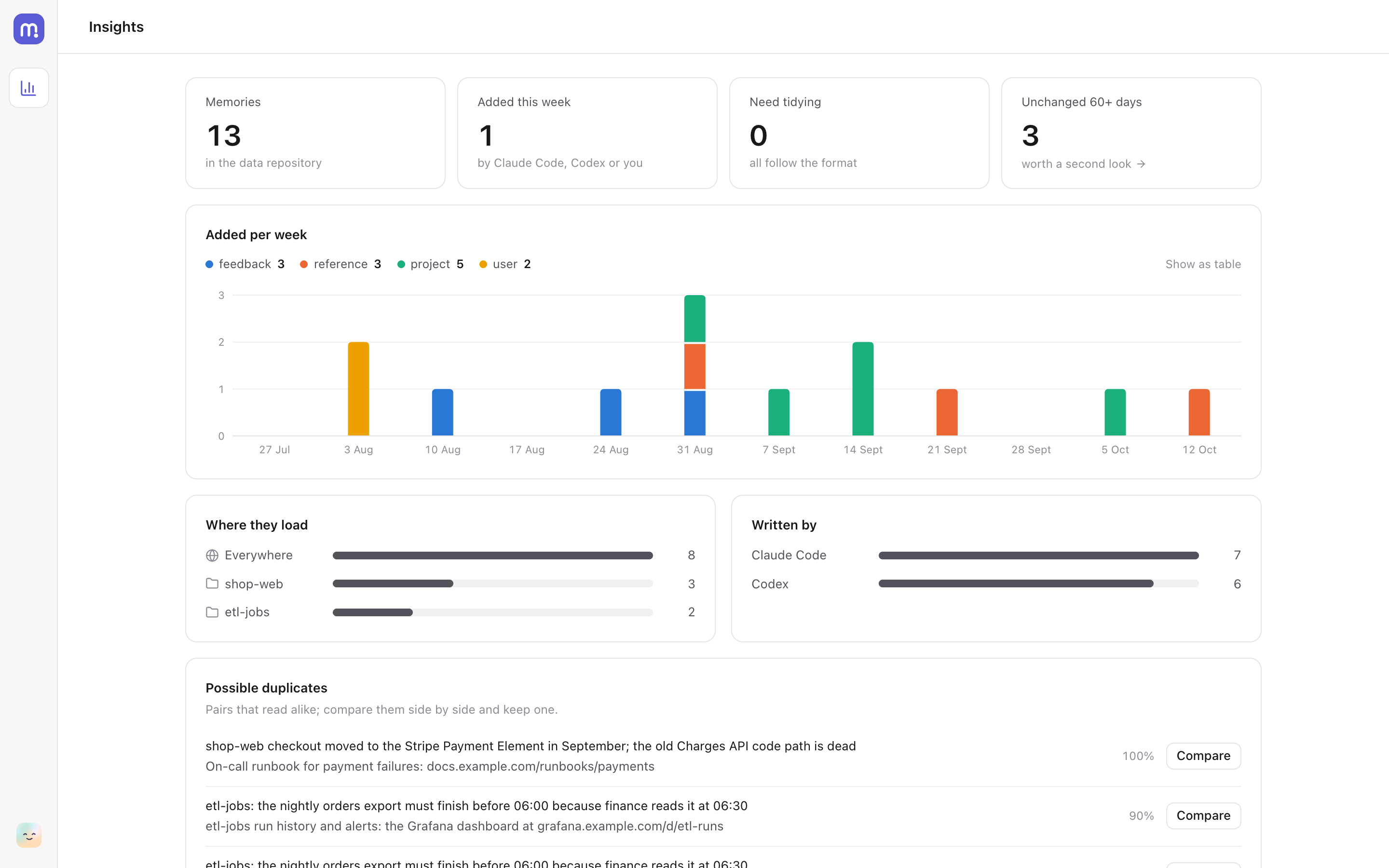The height and width of the screenshot is (868, 1389).
Task: Click the arrow after 'worth a second look'
Action: pos(1141,164)
